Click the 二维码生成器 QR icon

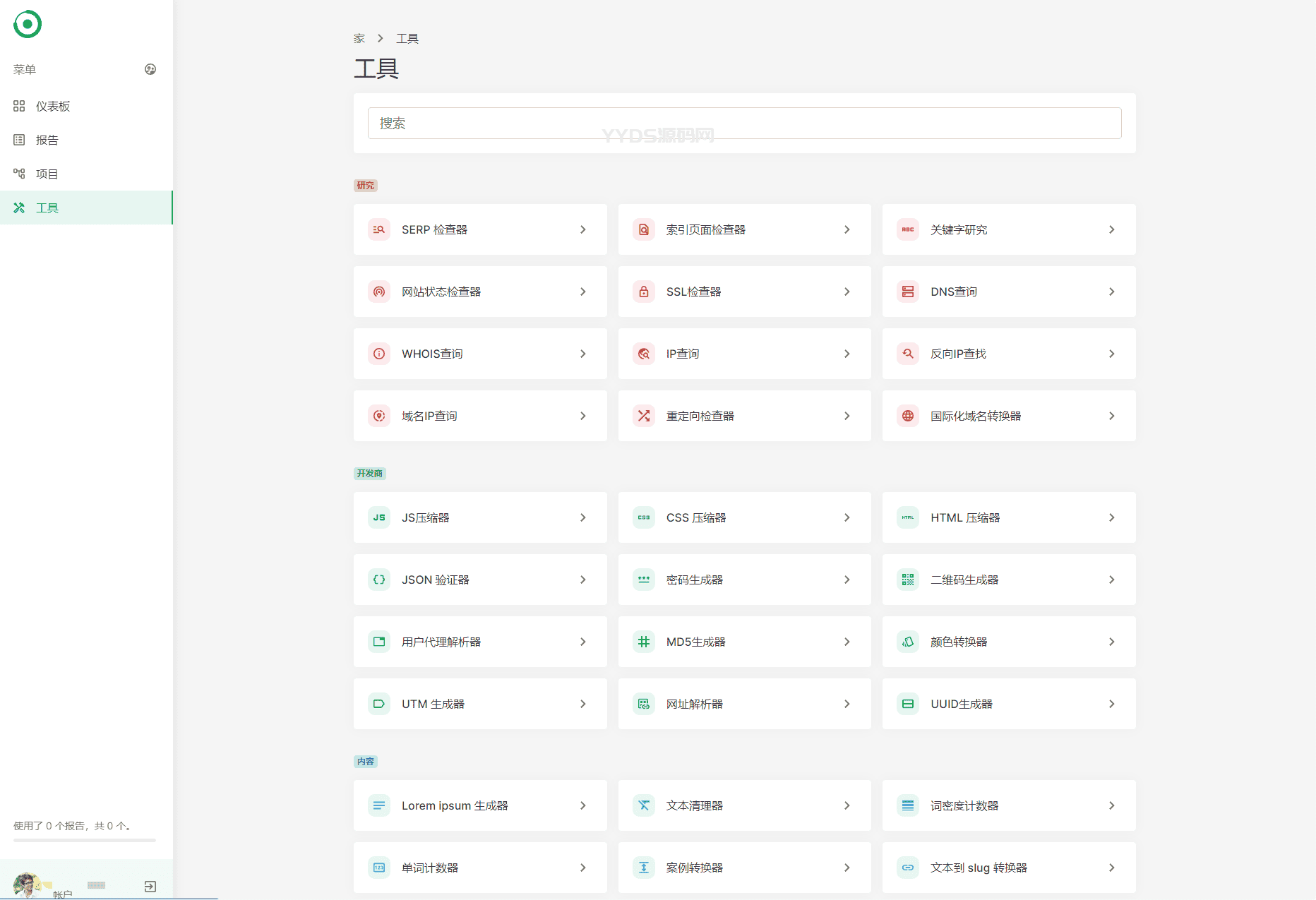908,580
